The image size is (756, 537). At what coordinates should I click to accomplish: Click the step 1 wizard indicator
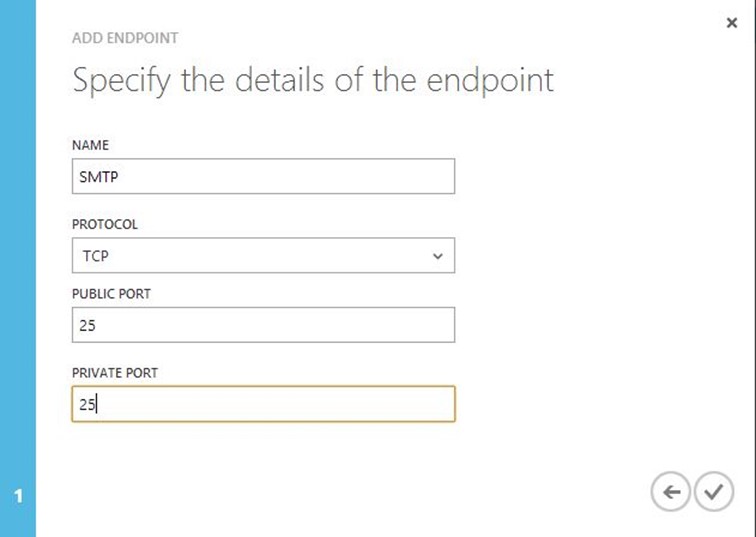(17, 496)
